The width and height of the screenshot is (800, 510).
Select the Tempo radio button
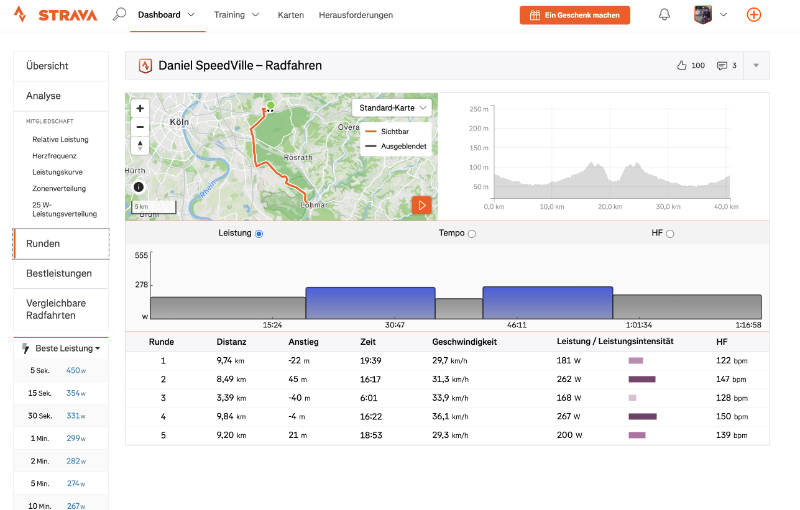point(472,234)
